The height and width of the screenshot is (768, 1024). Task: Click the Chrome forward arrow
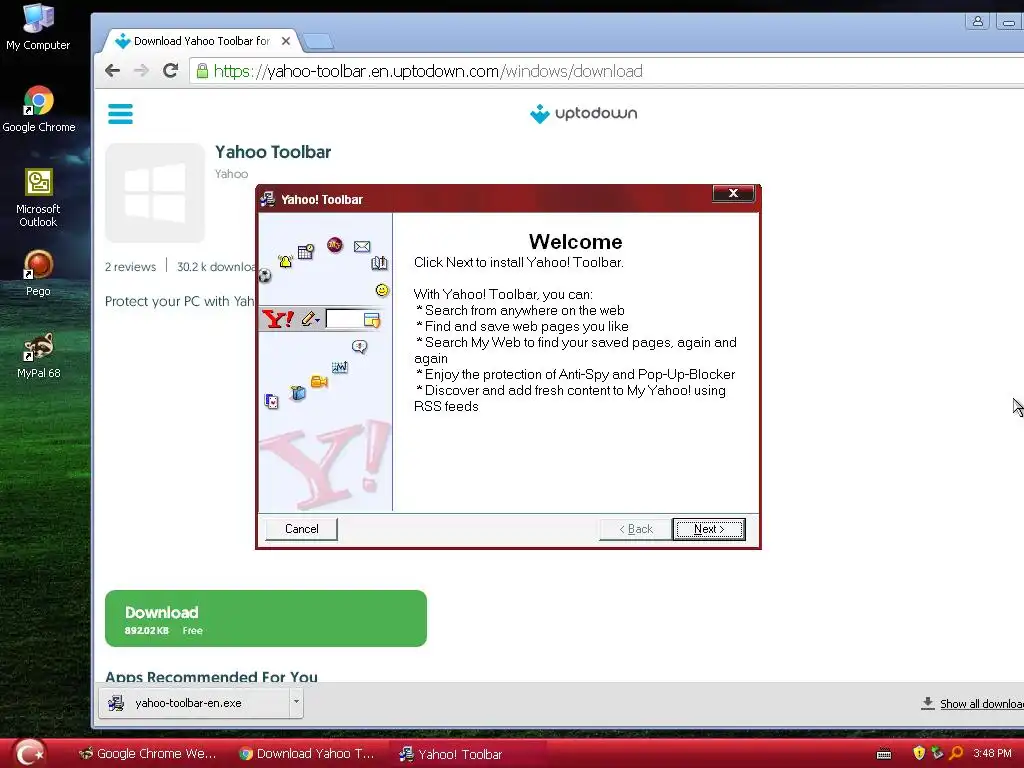click(141, 71)
